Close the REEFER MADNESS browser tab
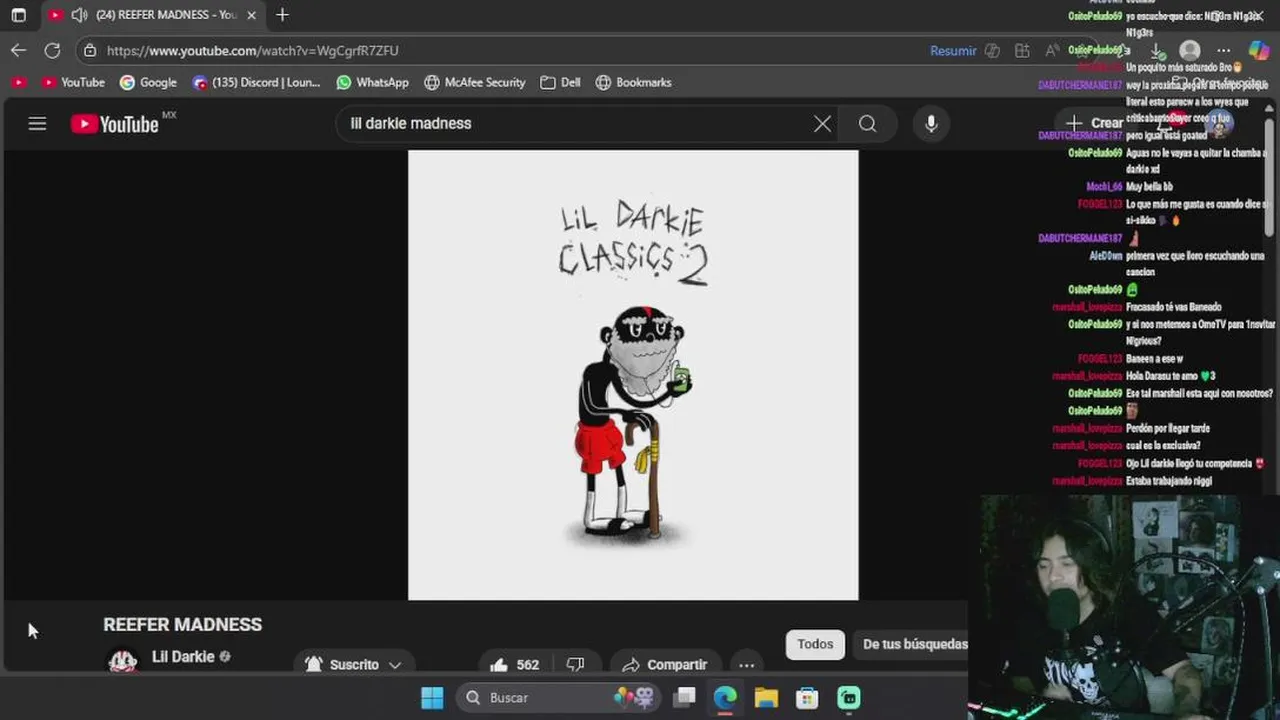The width and height of the screenshot is (1280, 720). pyautogui.click(x=251, y=15)
